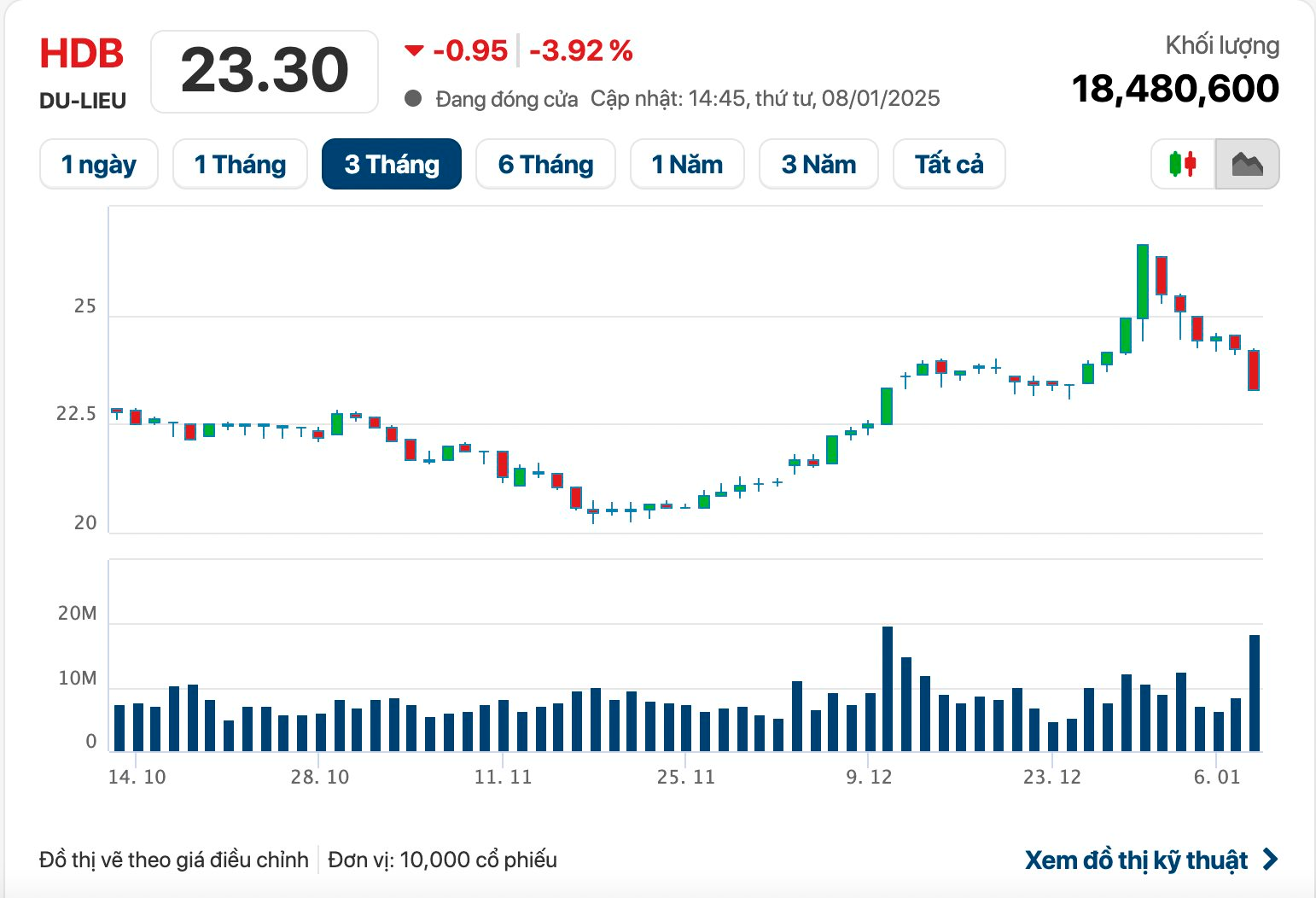
Task: Select the 1 Năm time range
Action: click(687, 164)
